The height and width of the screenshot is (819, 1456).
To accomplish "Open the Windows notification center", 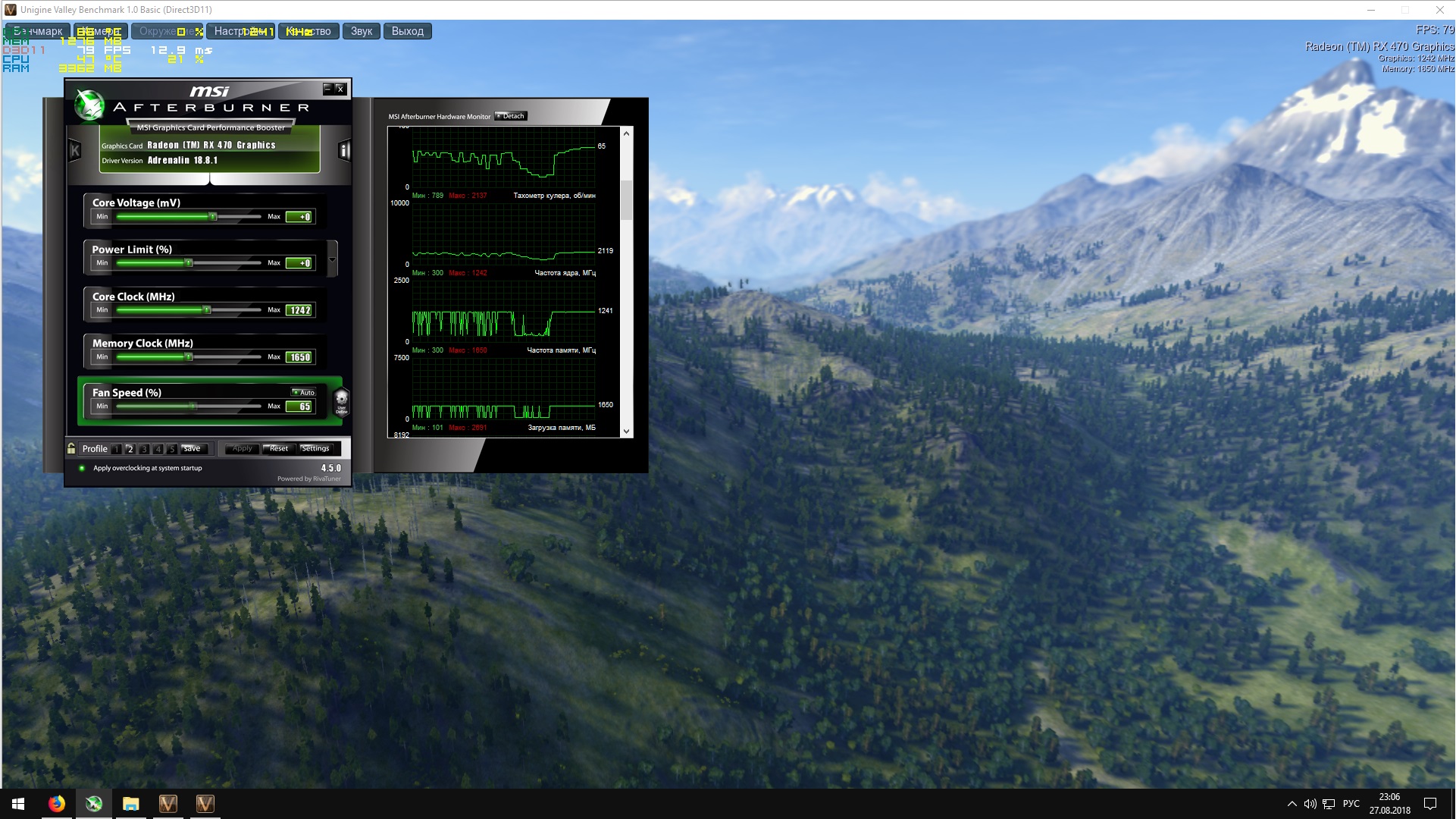I will click(x=1430, y=804).
